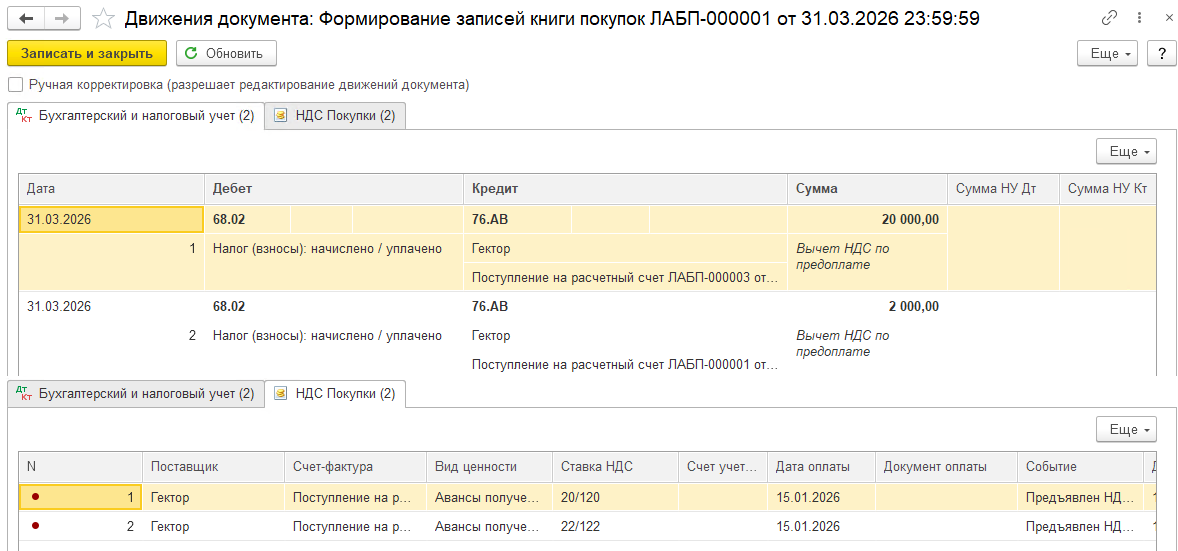The width and height of the screenshot is (1178, 551).
Task: Click the Обновить button
Action: [x=226, y=53]
